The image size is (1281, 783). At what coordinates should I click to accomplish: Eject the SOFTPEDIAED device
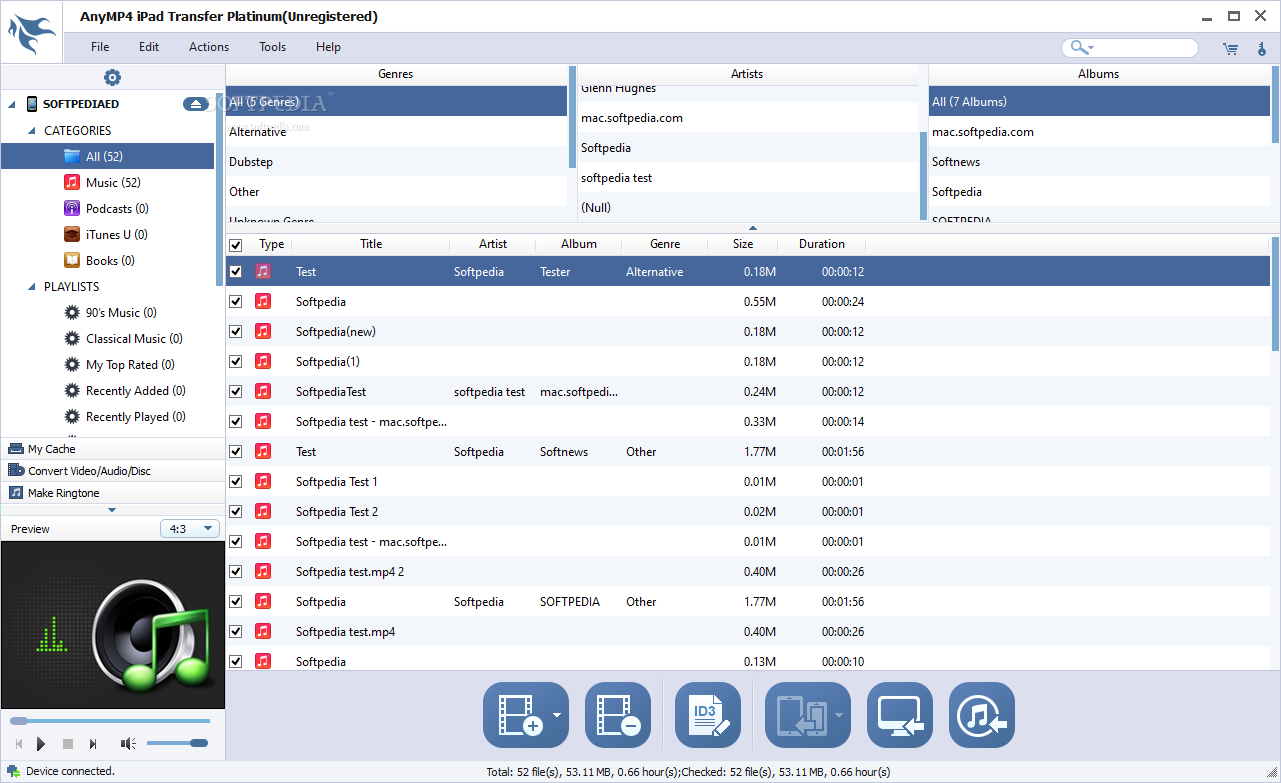[195, 104]
